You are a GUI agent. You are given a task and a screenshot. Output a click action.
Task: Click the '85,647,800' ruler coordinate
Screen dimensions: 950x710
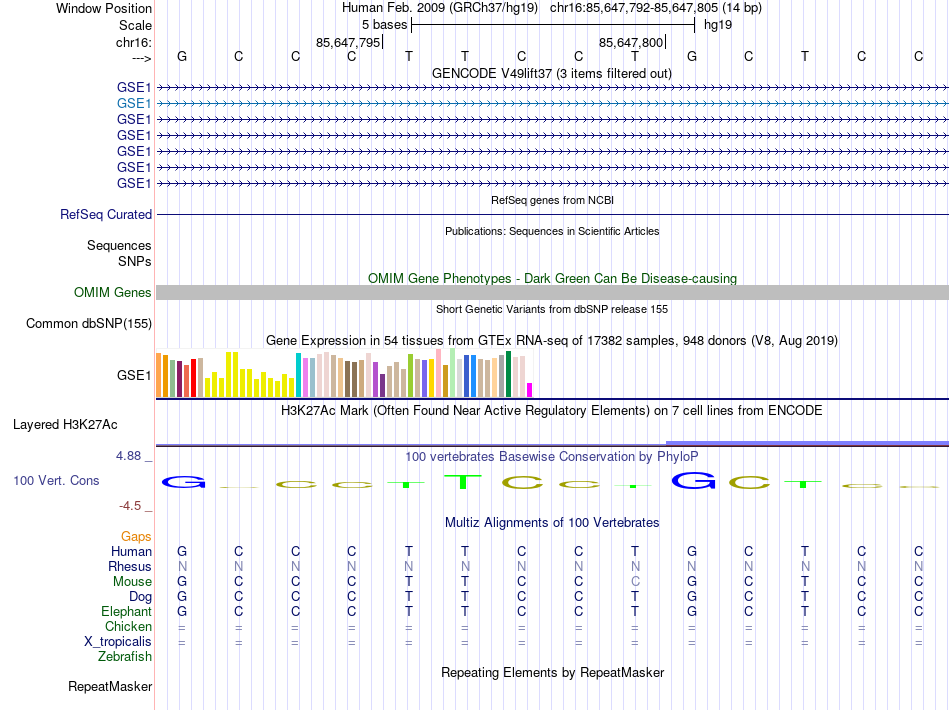coord(631,42)
